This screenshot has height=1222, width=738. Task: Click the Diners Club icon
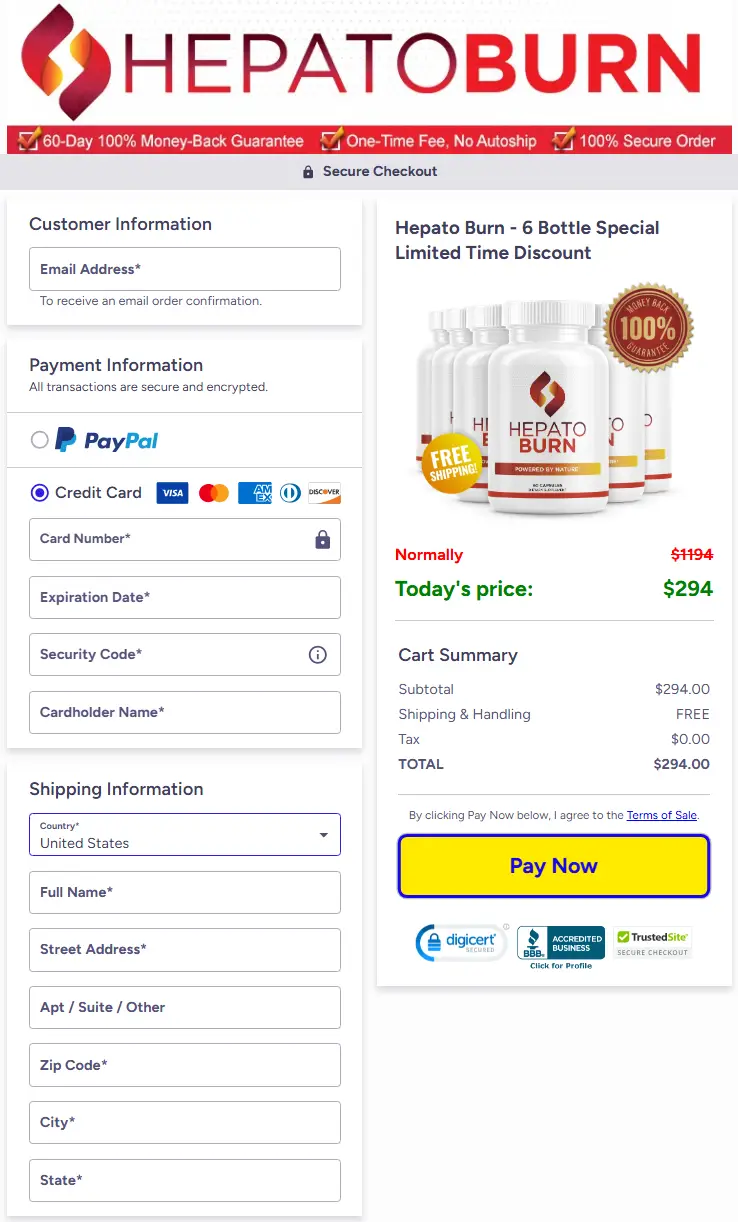pos(289,493)
